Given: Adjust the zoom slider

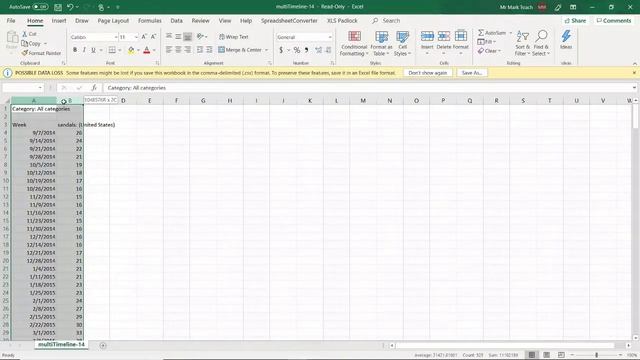Looking at the screenshot, I should tap(596, 355).
